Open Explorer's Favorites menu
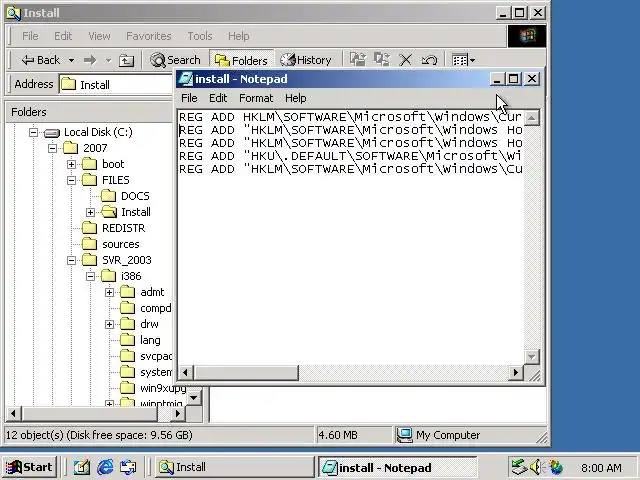 (149, 36)
